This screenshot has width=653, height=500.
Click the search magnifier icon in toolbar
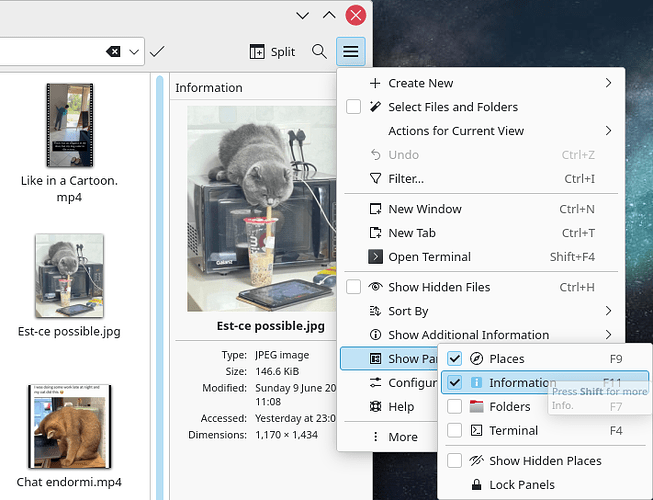tap(319, 51)
